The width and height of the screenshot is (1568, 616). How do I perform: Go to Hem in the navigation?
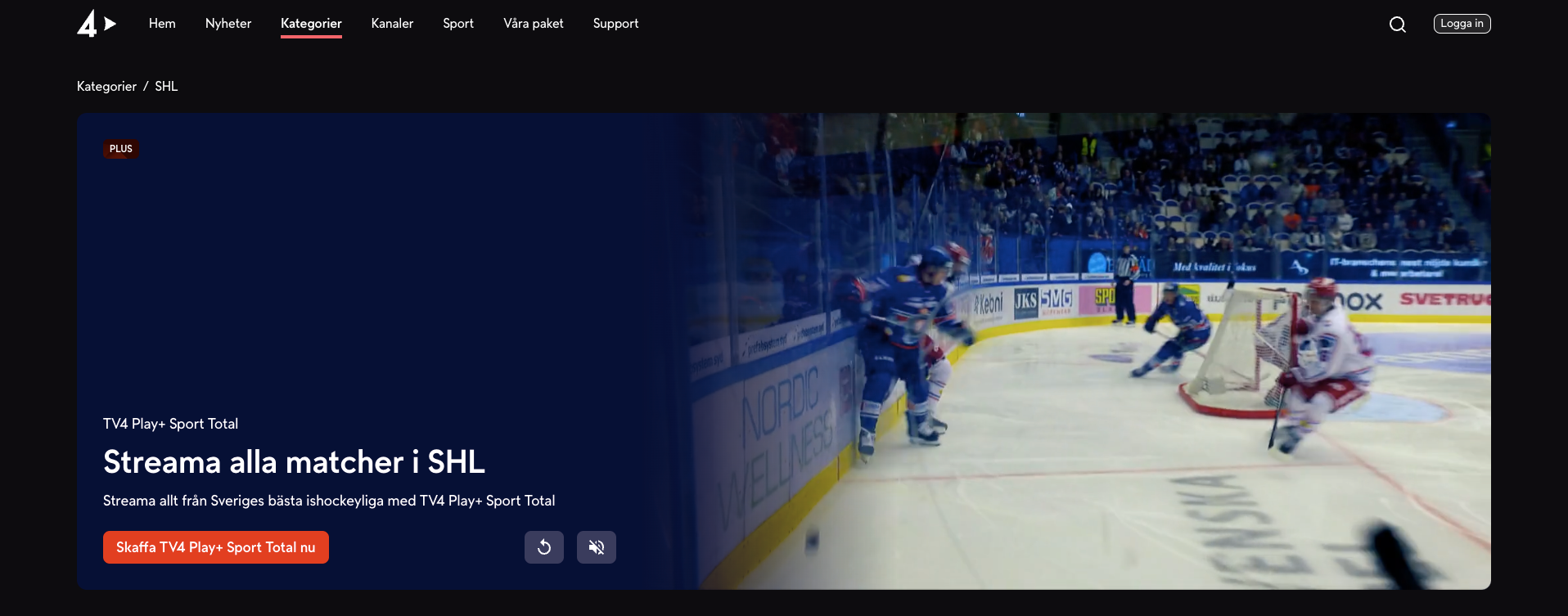162,24
